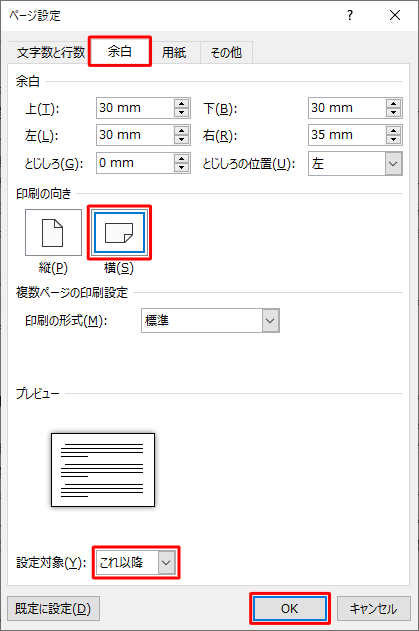The image size is (419, 631).
Task: Decrease the とじしろ gutter value
Action: (x=182, y=167)
